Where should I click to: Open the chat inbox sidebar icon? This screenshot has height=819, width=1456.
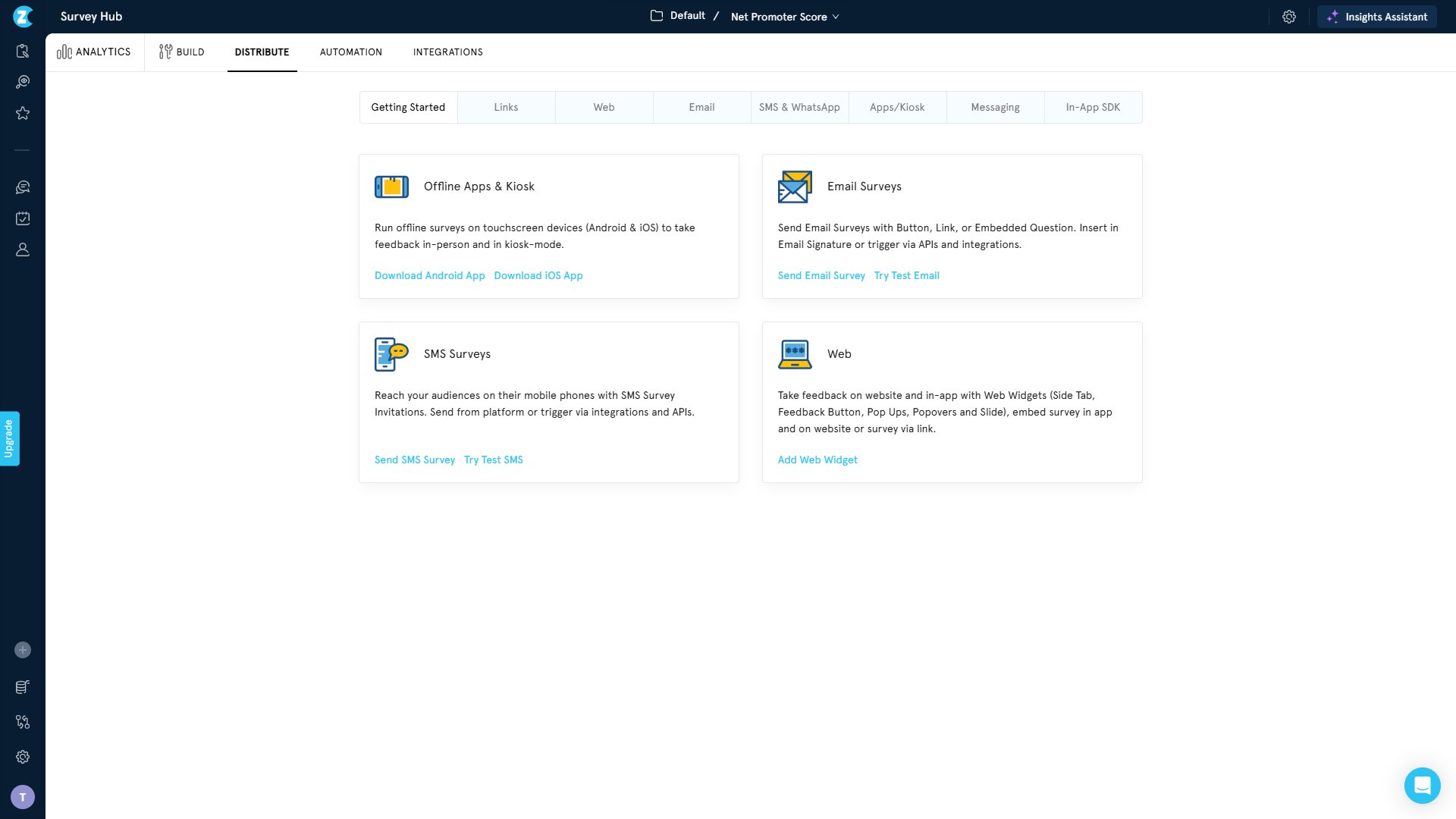click(x=23, y=187)
